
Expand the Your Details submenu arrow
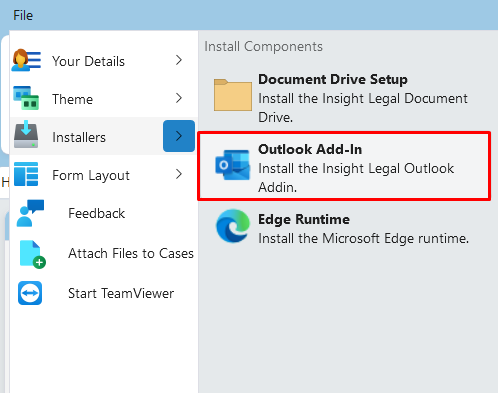(179, 60)
